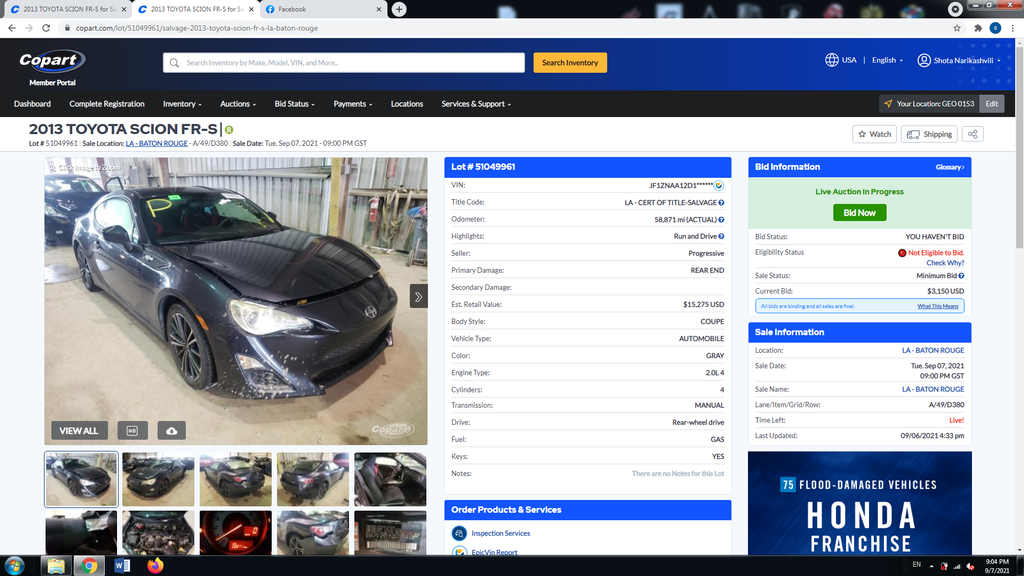This screenshot has width=1024, height=576.
Task: Open Sale Name LA - BATON ROUGE link
Action: pos(933,389)
